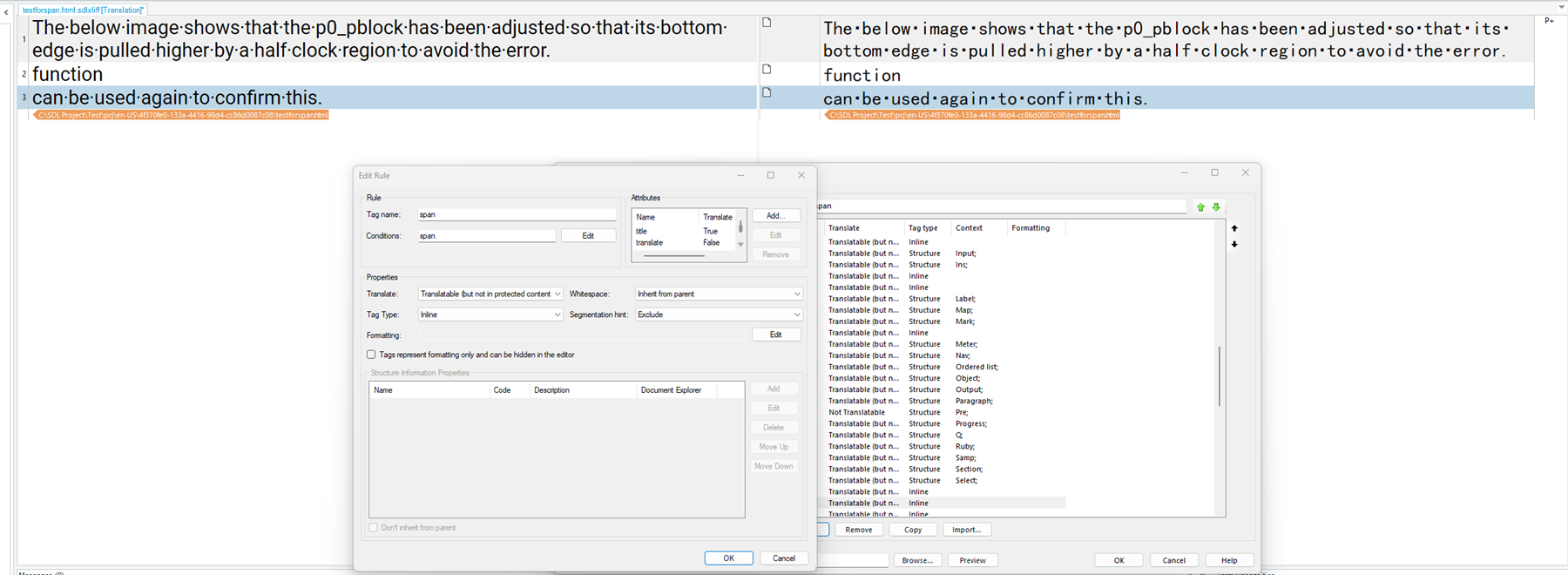Open Help in the settings dialog
The width and height of the screenshot is (1568, 575).
[x=1229, y=560]
